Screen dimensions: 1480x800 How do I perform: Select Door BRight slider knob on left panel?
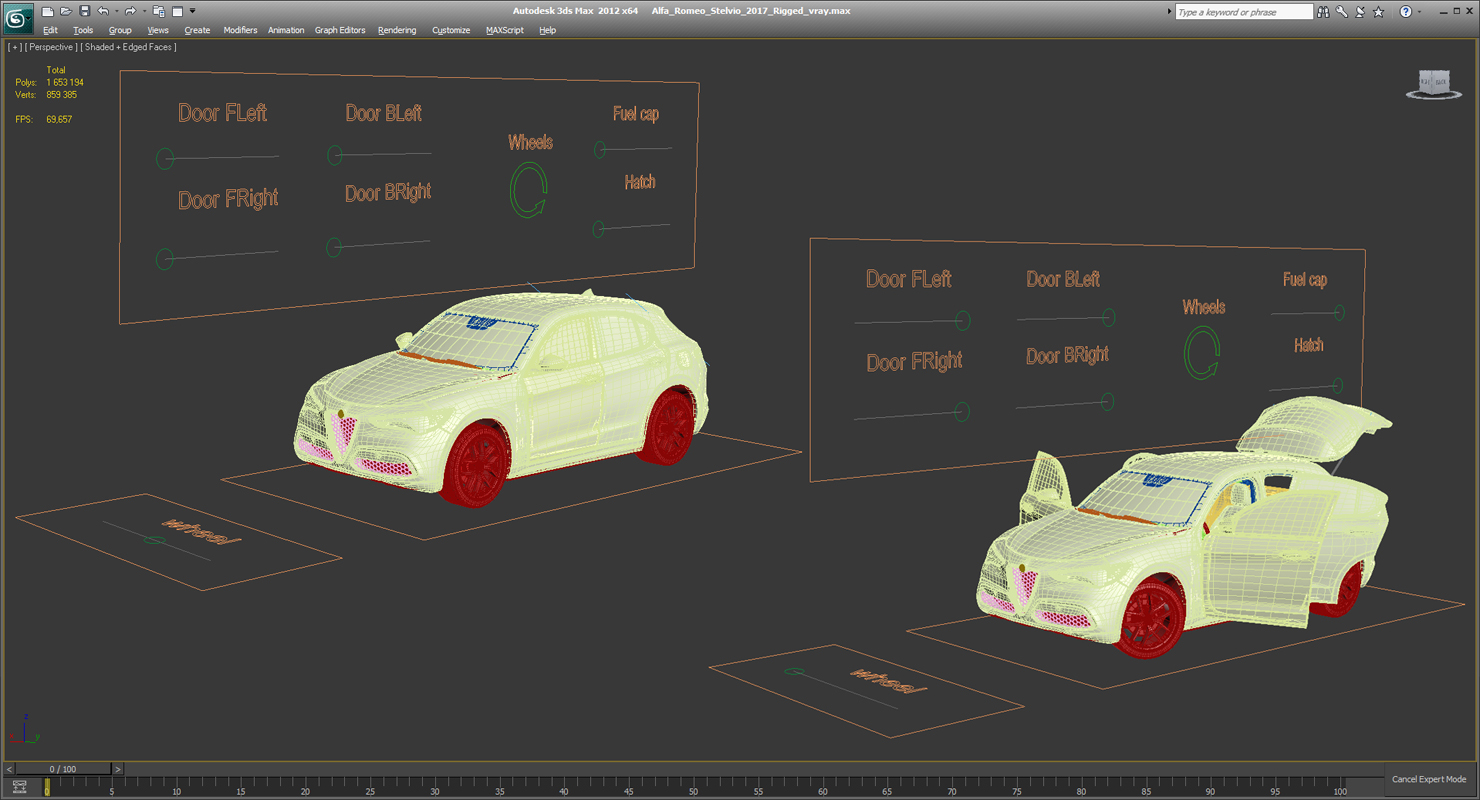tap(335, 247)
